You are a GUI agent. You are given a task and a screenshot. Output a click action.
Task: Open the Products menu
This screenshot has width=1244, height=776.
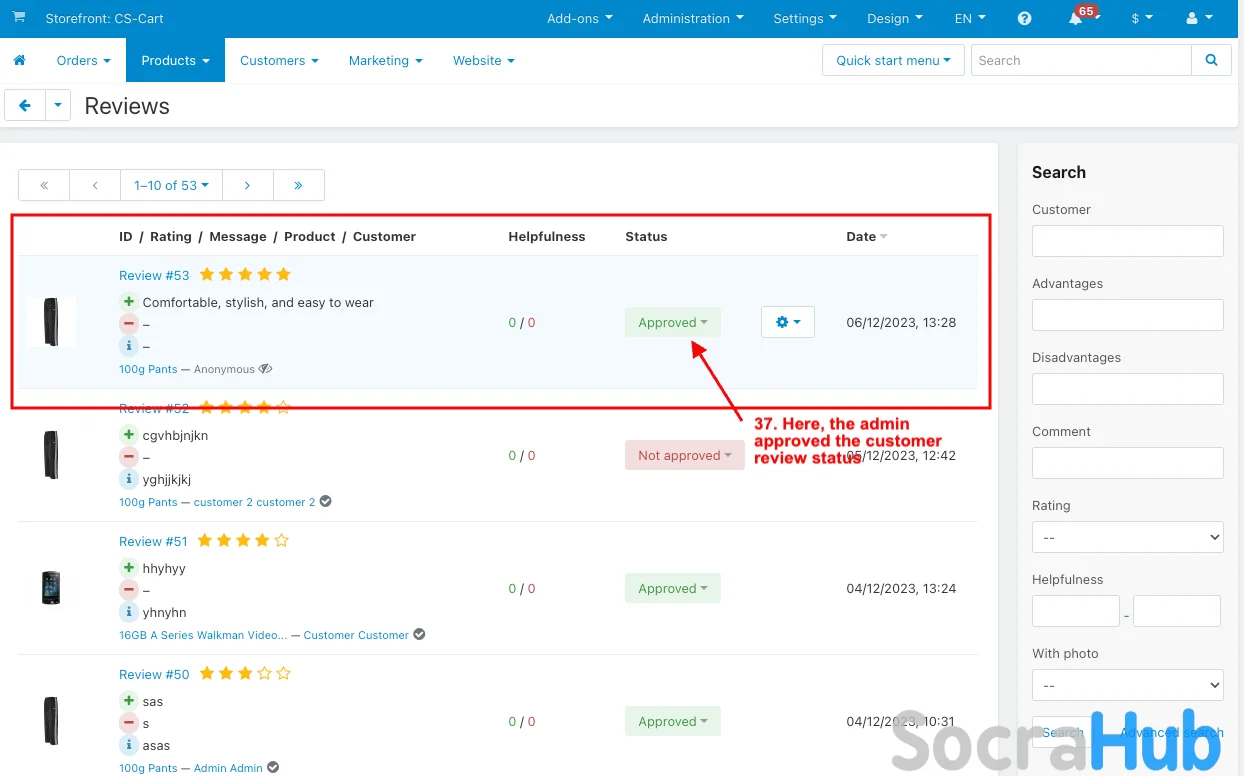pyautogui.click(x=175, y=61)
